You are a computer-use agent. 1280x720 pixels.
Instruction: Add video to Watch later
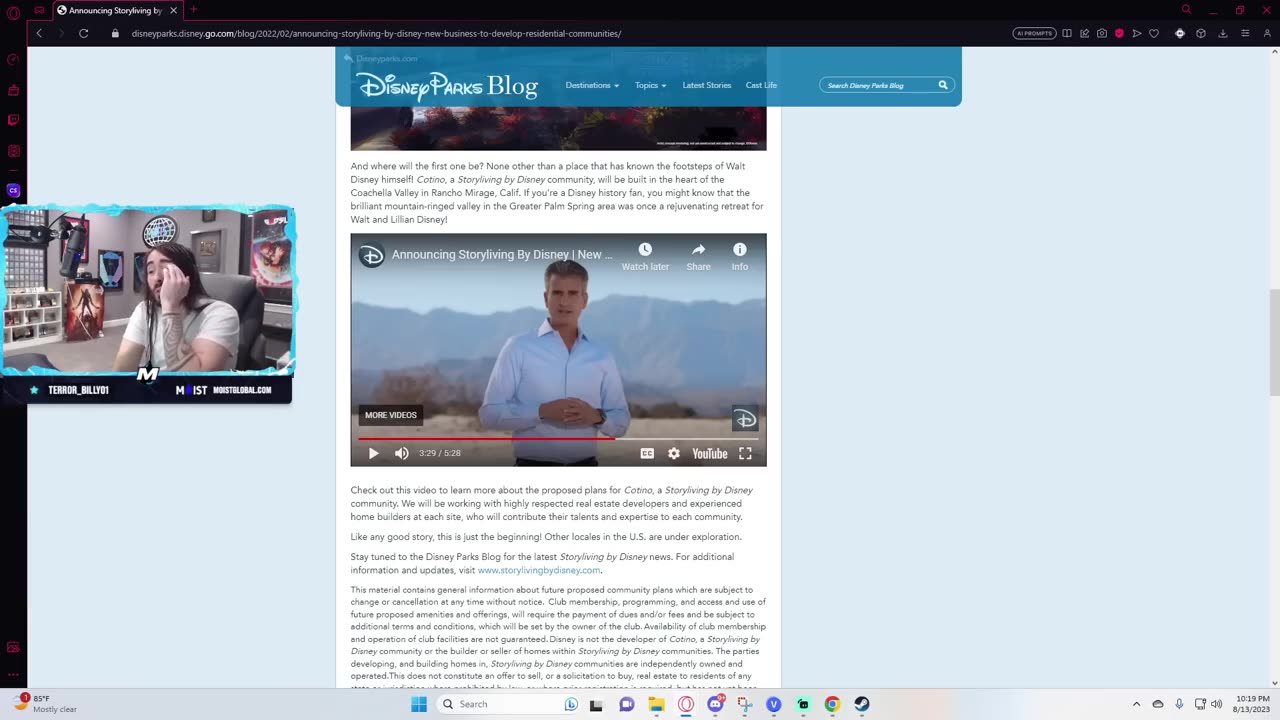[645, 256]
